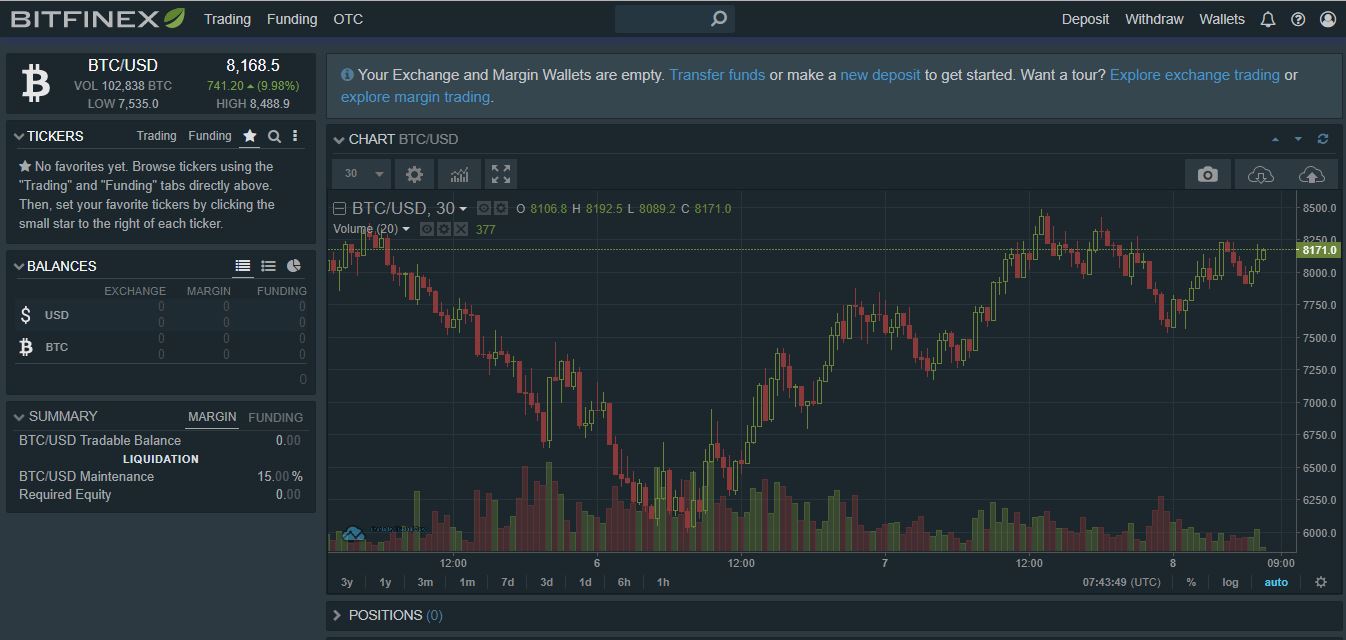Viewport: 1346px width, 640px height.
Task: Collapse the Tickers panel
Action: pyautogui.click(x=19, y=136)
